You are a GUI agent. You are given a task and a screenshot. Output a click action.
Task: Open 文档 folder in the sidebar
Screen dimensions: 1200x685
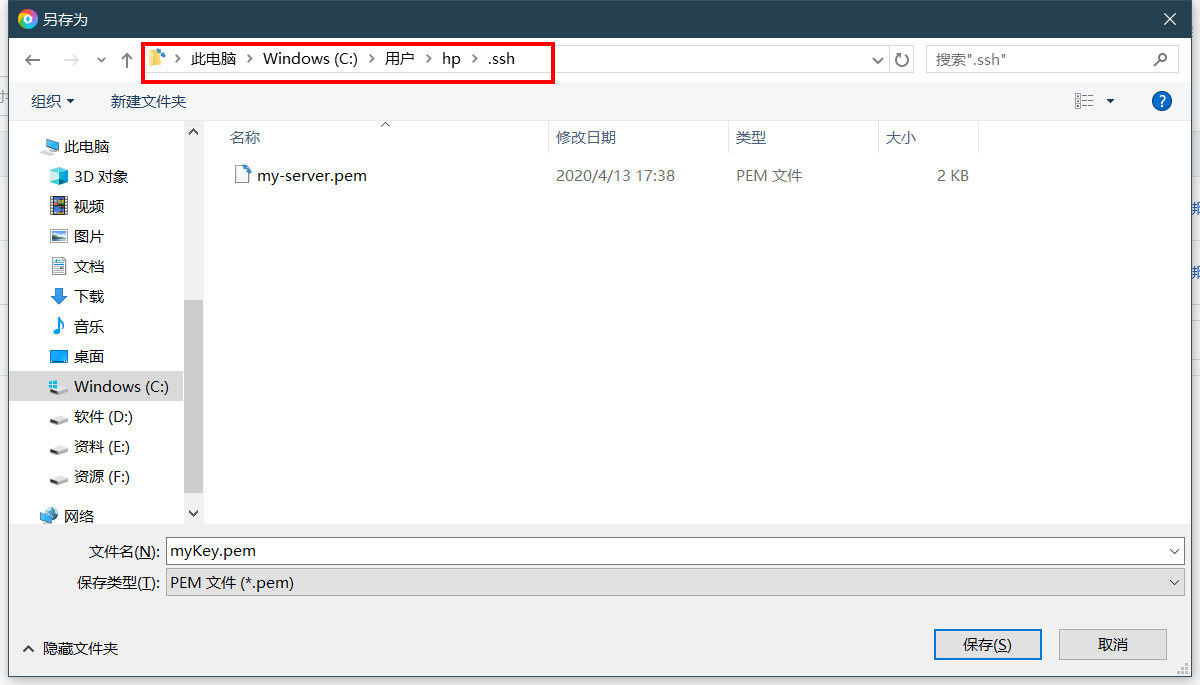pyautogui.click(x=89, y=266)
